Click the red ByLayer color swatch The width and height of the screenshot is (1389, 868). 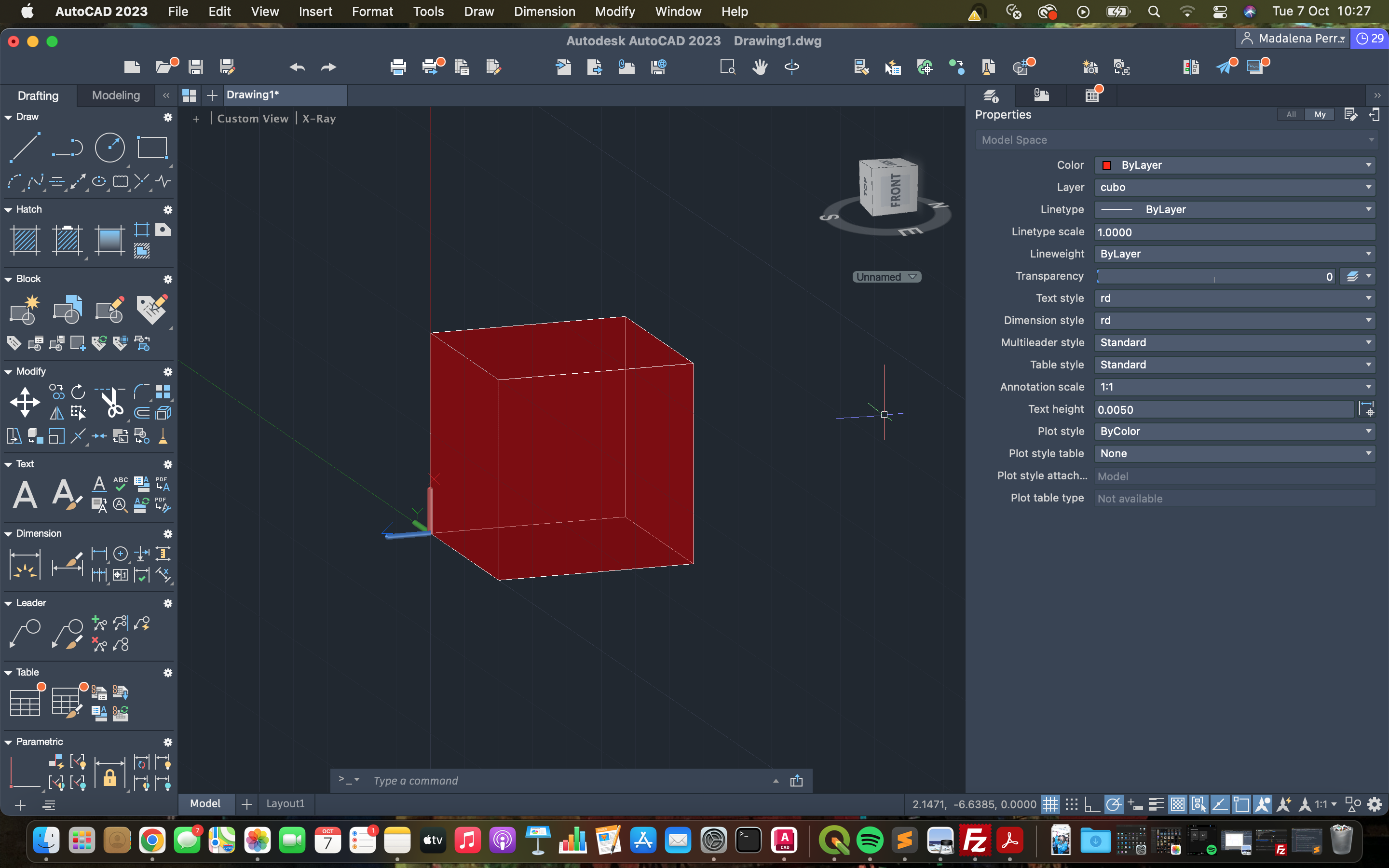click(x=1106, y=165)
